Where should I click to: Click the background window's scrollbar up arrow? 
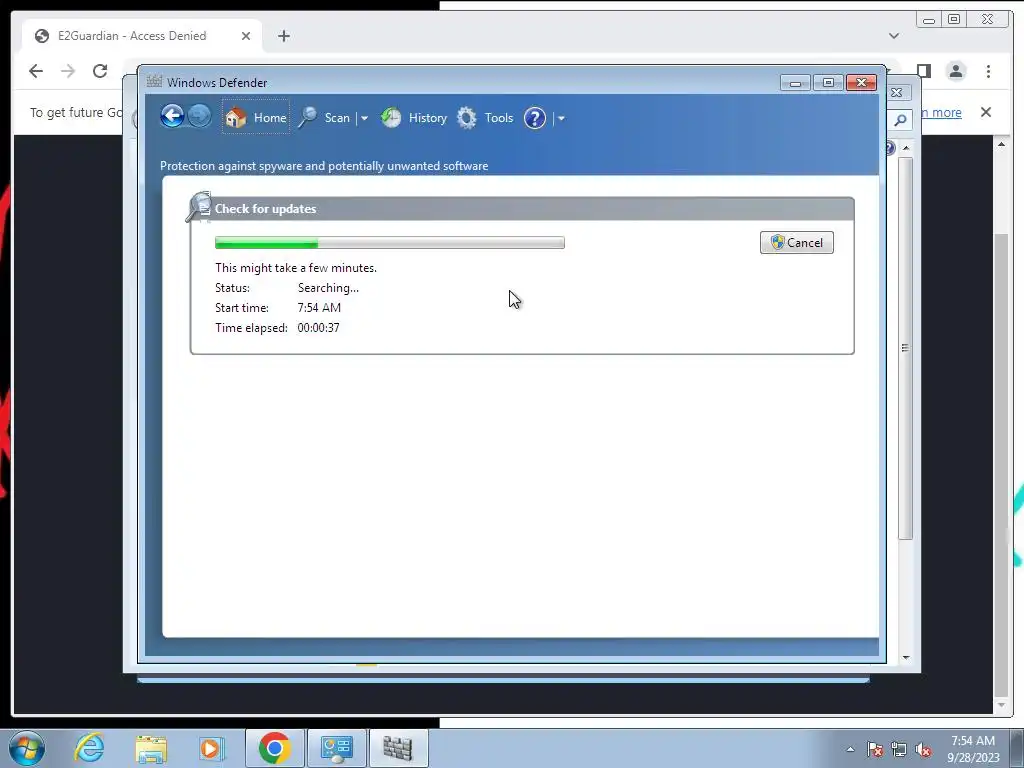906,148
